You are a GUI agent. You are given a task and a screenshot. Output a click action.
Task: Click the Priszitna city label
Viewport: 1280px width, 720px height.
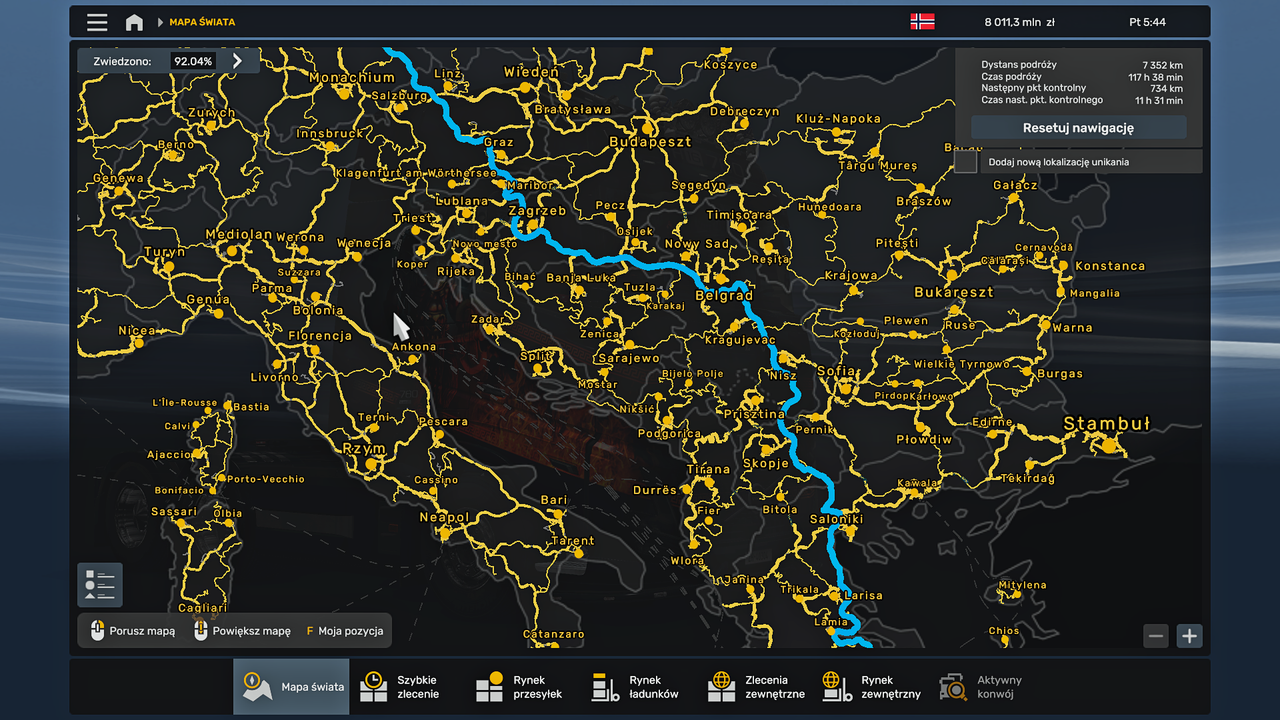click(x=754, y=414)
